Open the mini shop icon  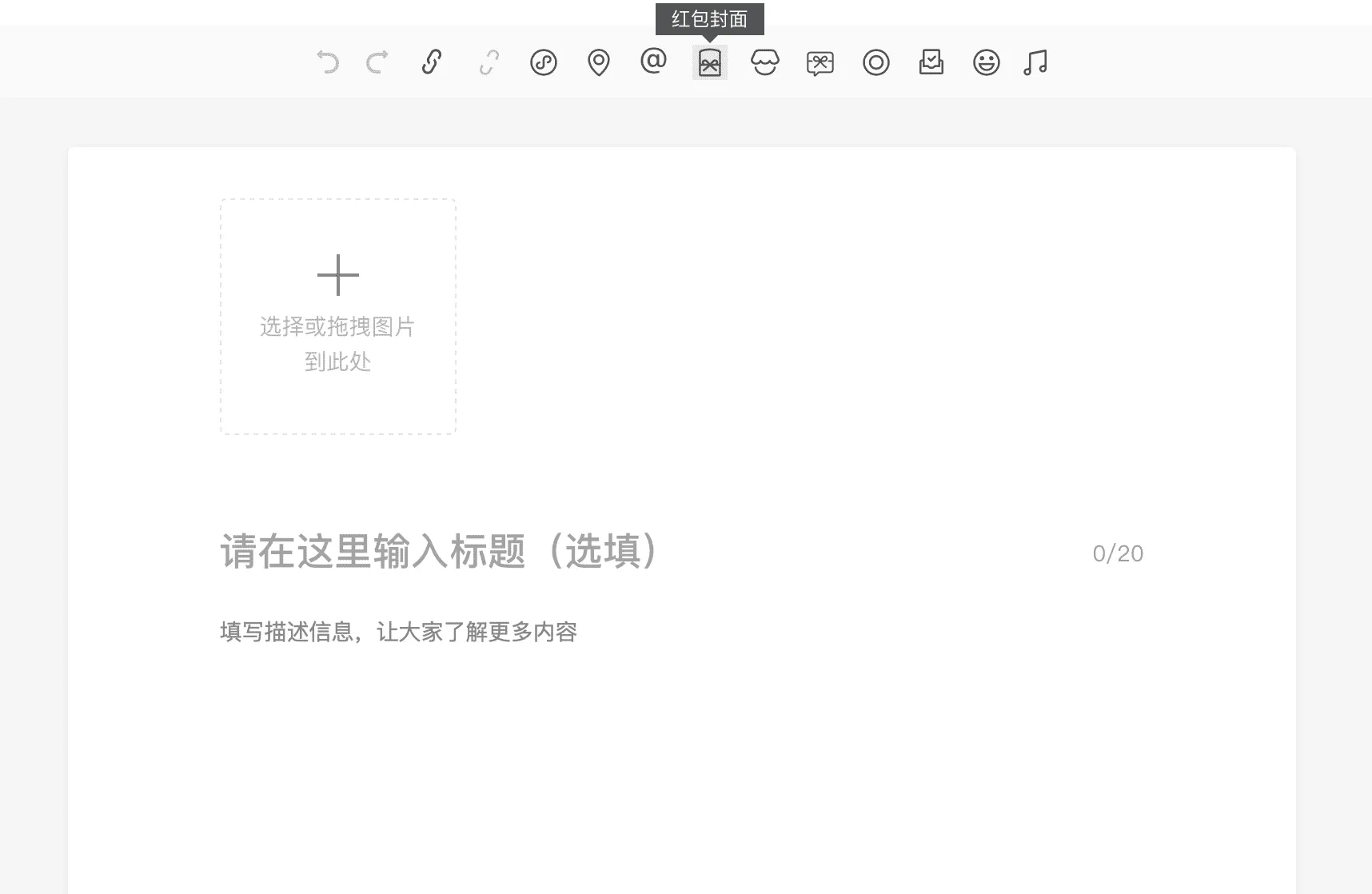(x=765, y=62)
